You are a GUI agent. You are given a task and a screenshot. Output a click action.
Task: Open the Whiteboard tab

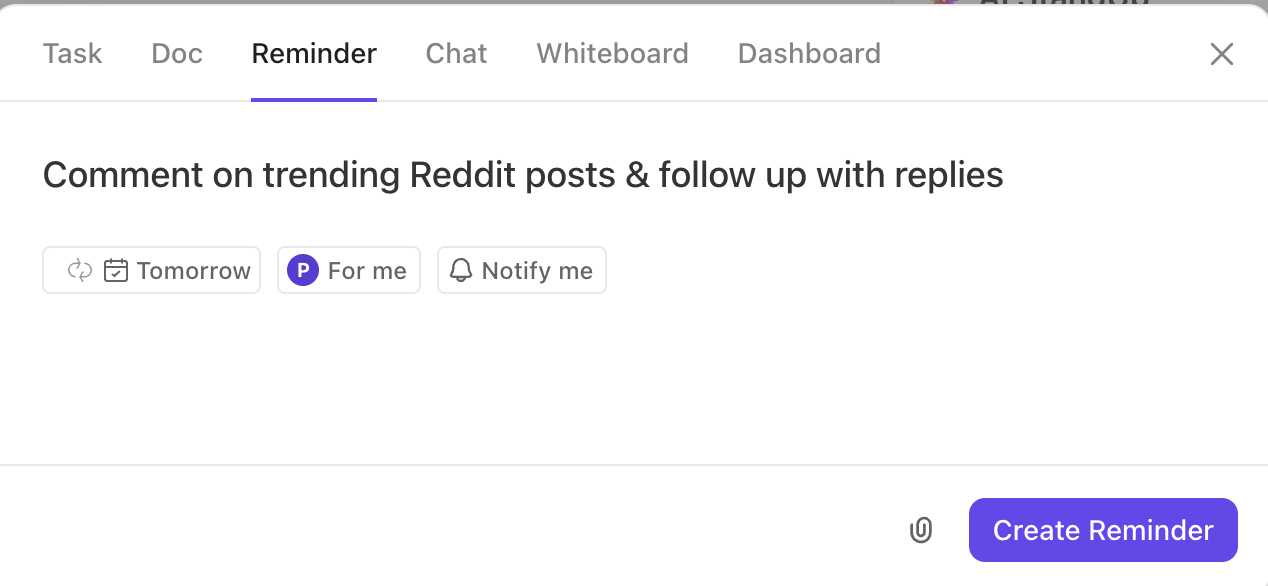point(612,53)
